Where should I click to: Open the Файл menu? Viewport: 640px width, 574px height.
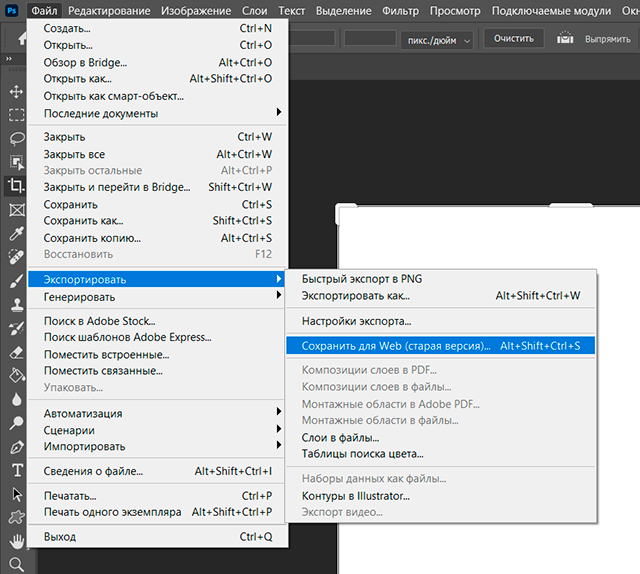[44, 11]
